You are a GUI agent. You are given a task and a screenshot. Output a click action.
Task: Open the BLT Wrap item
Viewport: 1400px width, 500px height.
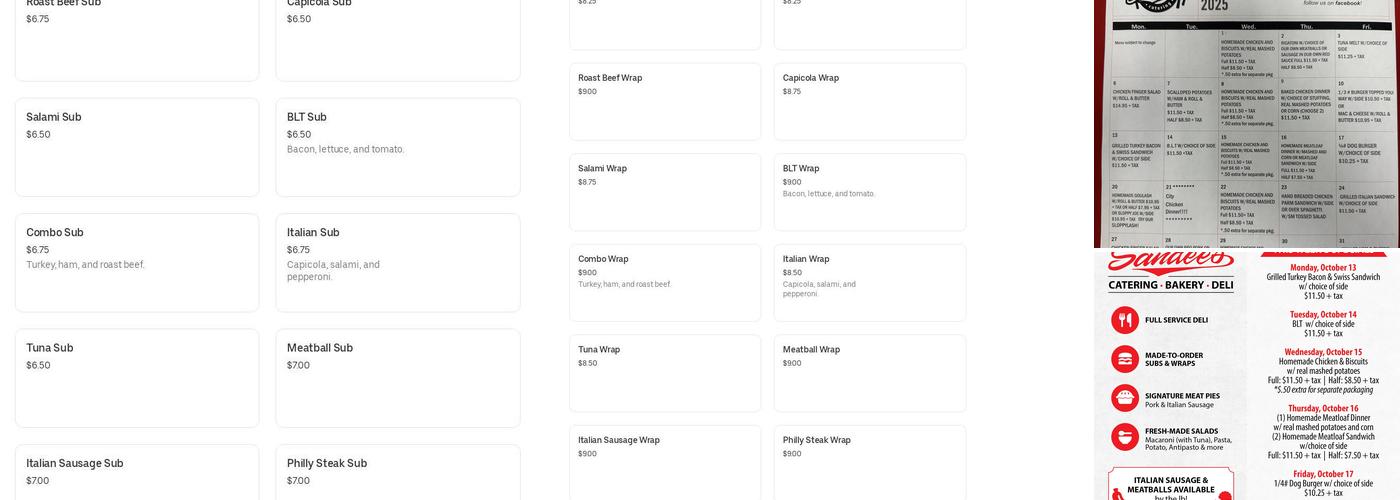coord(870,192)
